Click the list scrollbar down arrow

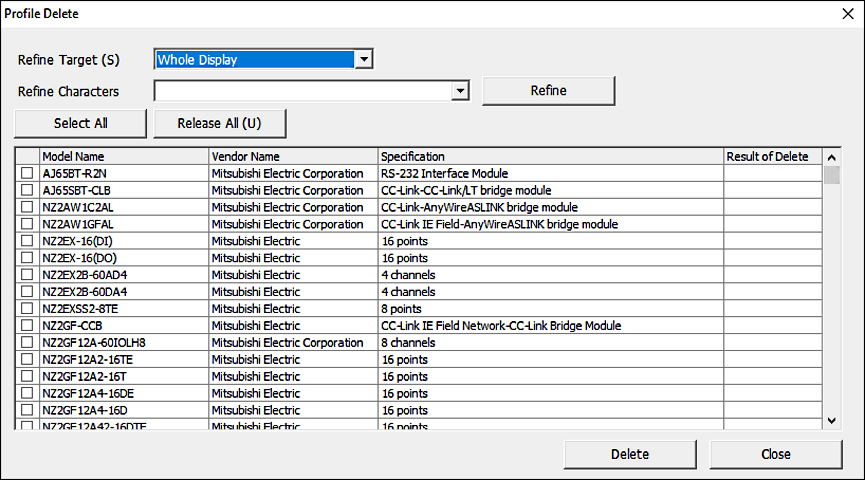(831, 421)
